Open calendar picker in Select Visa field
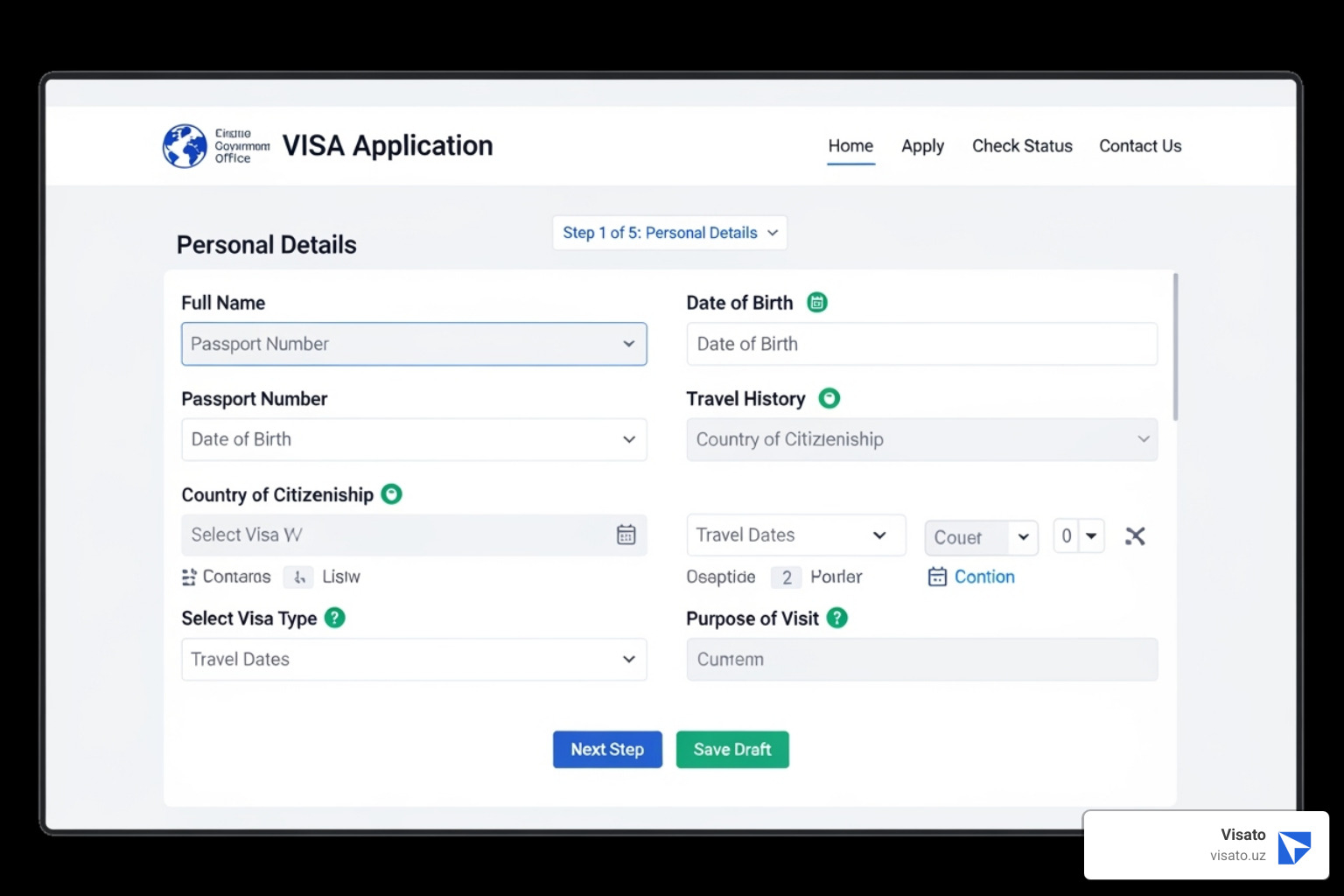Screen dimensions: 1344x896 coord(626,535)
